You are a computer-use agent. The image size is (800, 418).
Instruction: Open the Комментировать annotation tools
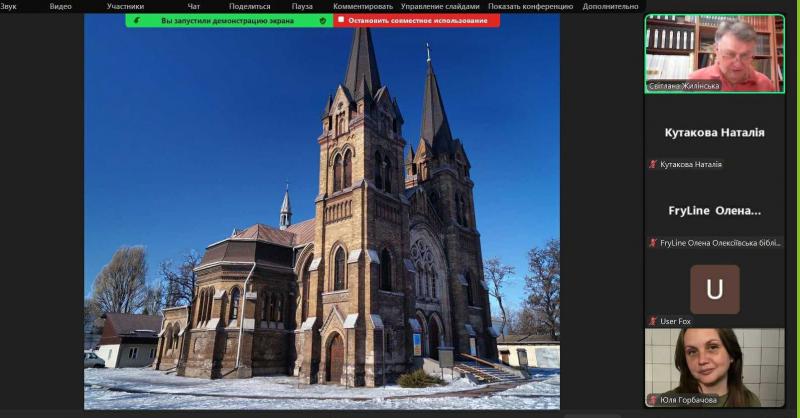click(363, 7)
